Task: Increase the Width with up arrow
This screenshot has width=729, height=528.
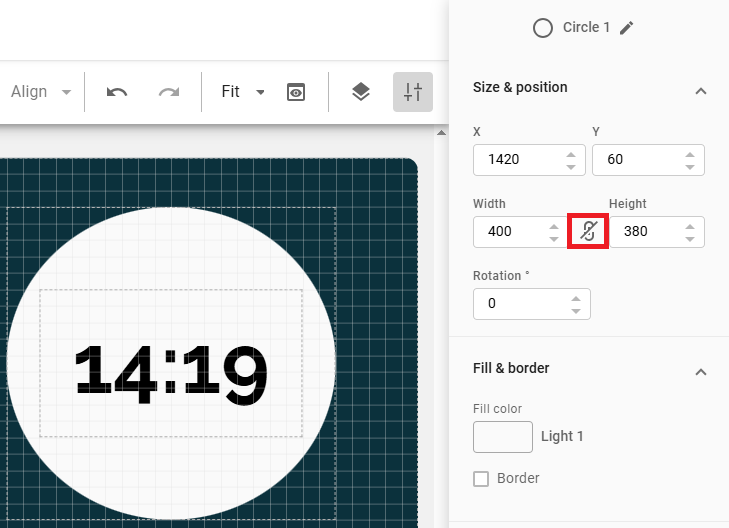Action: 553,227
